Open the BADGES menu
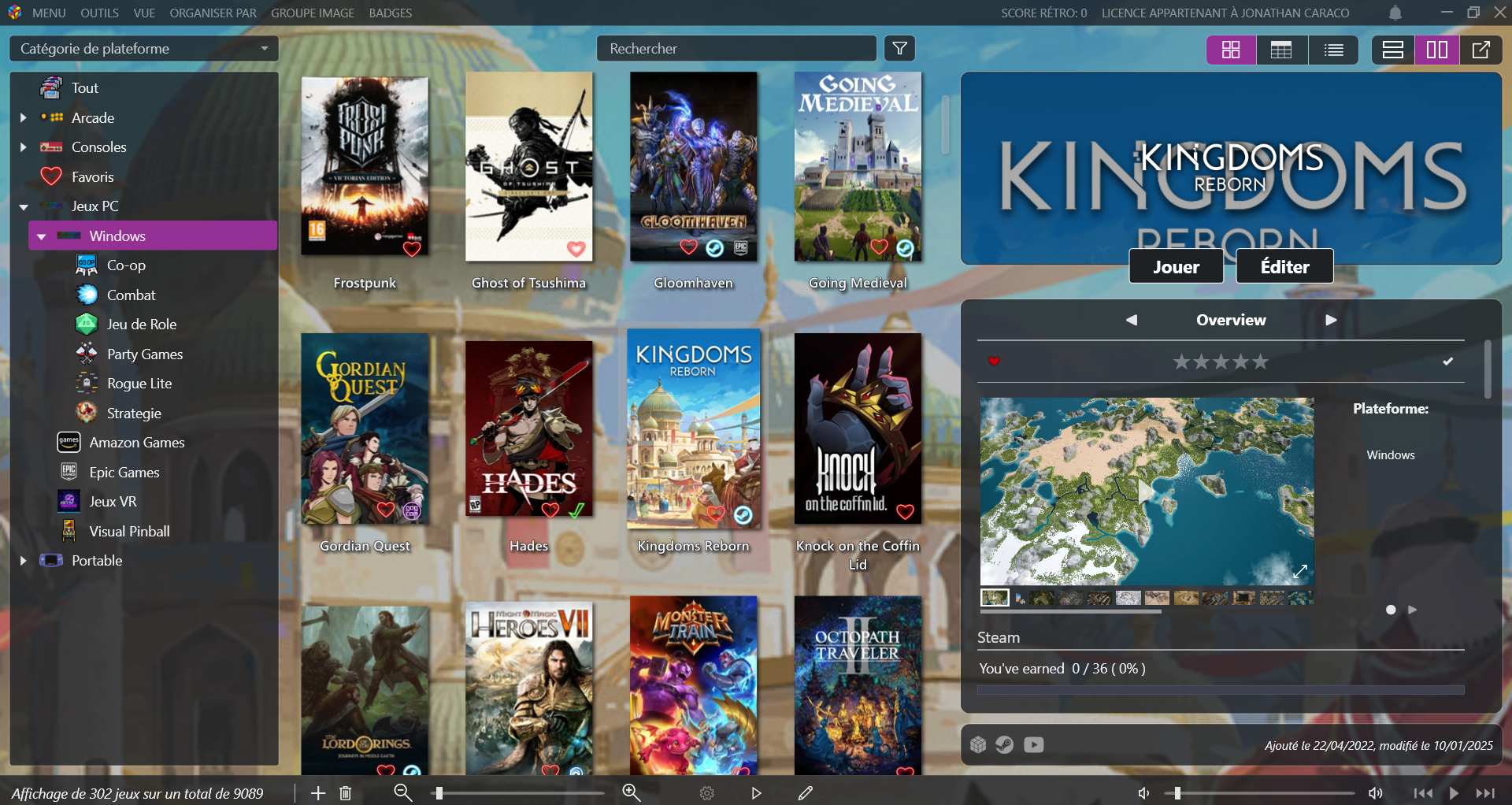This screenshot has width=1512, height=805. [391, 13]
